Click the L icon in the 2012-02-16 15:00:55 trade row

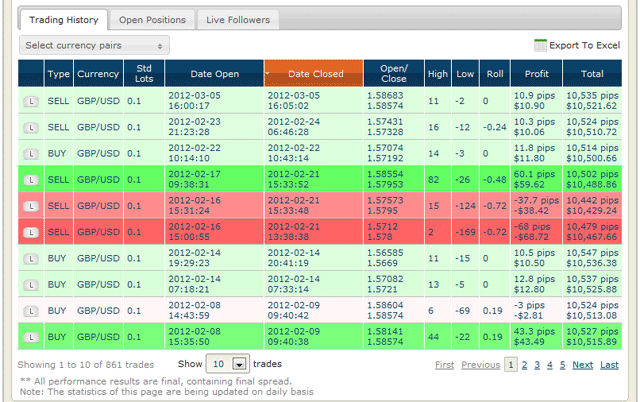tap(31, 232)
